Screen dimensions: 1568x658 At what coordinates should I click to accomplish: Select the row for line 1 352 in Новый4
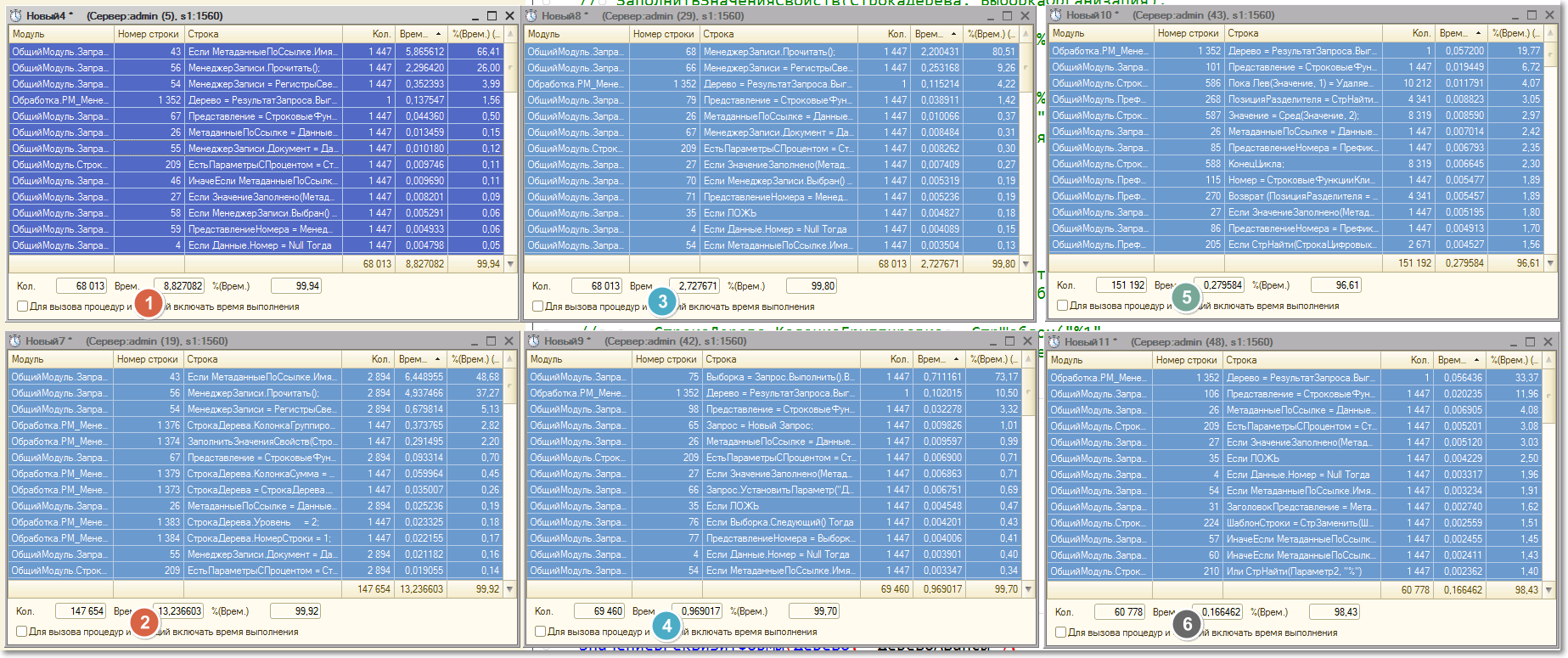point(255,100)
